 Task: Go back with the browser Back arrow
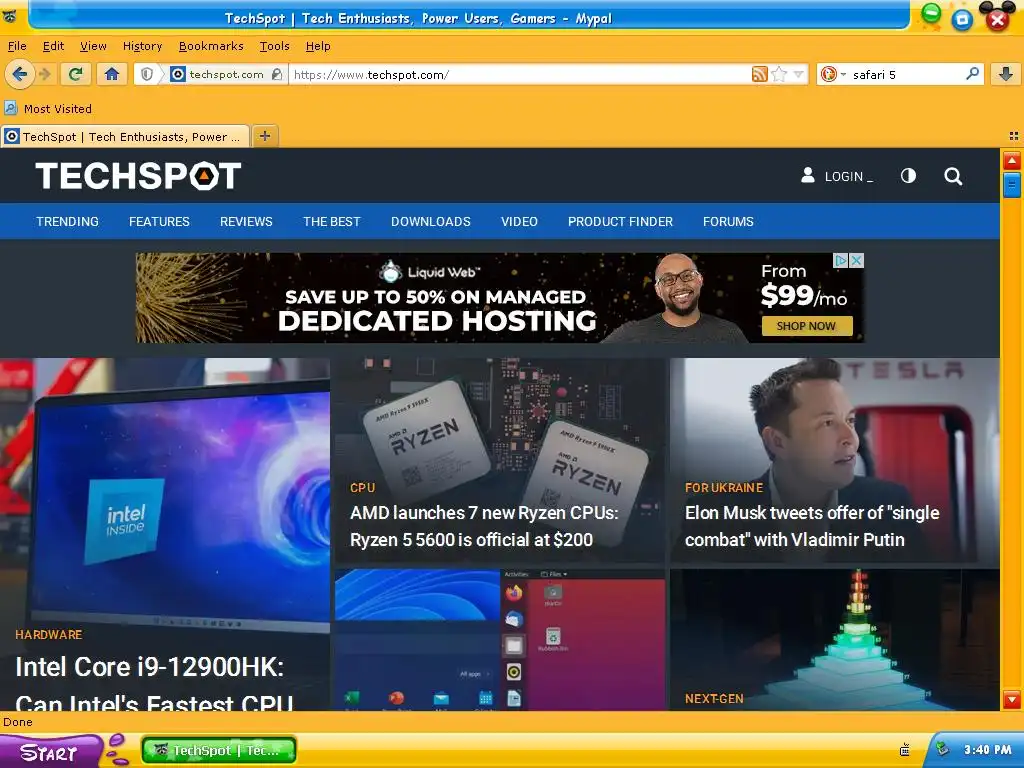pyautogui.click(x=20, y=74)
